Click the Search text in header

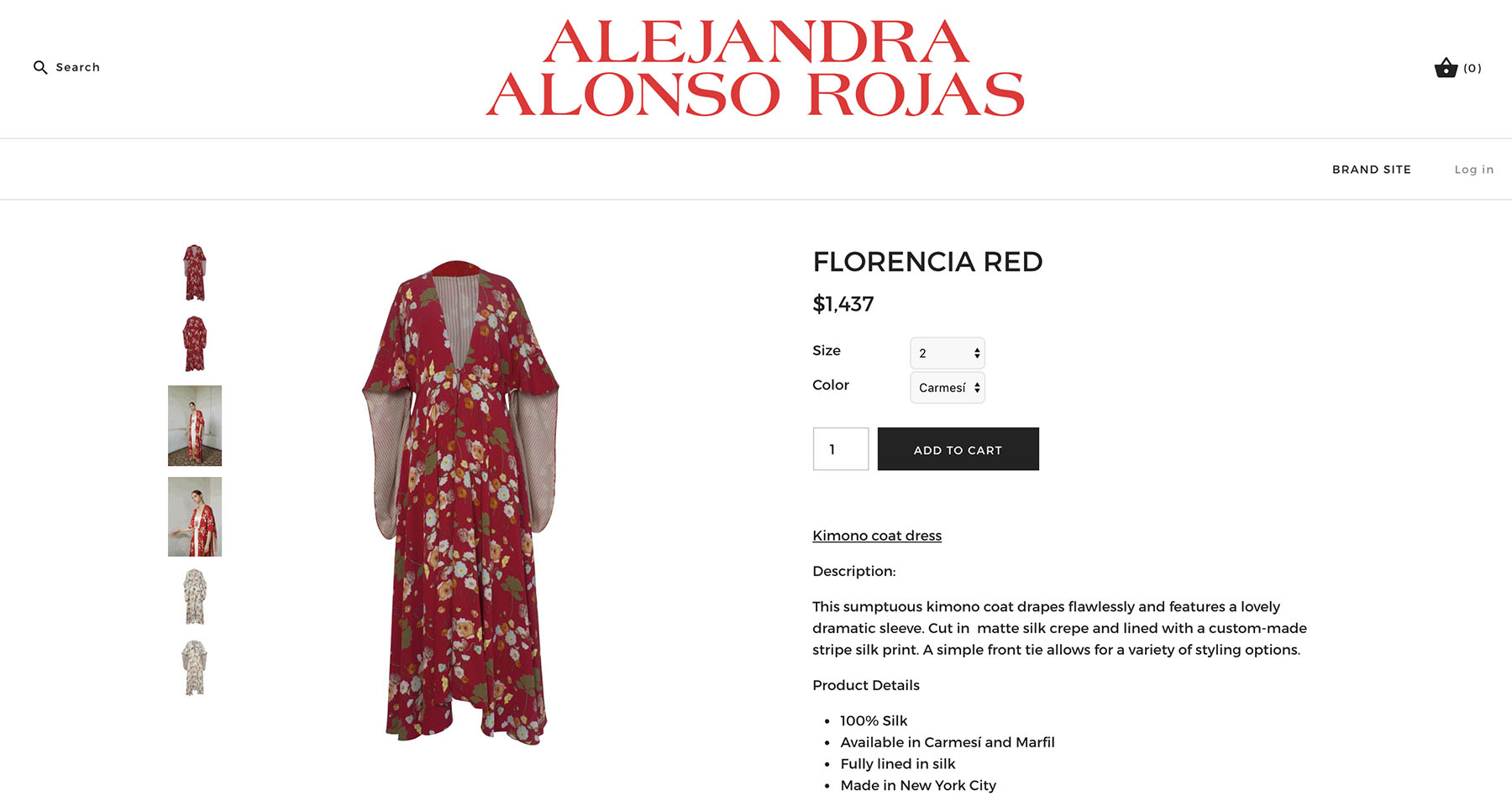78,67
